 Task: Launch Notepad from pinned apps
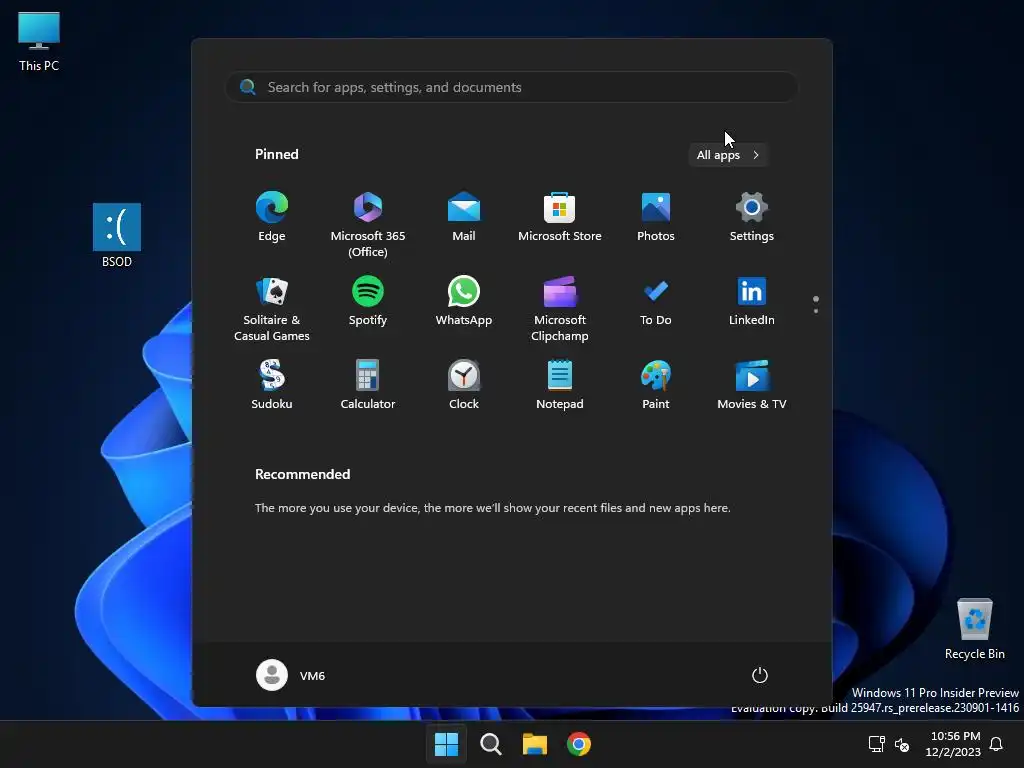pyautogui.click(x=560, y=385)
